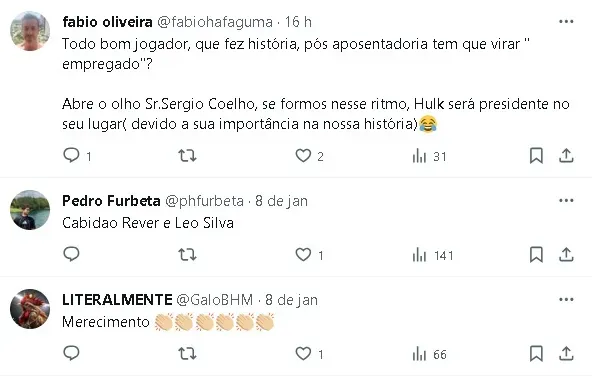
Task: Open more options on LITERALMENTE's tweet
Action: [566, 299]
